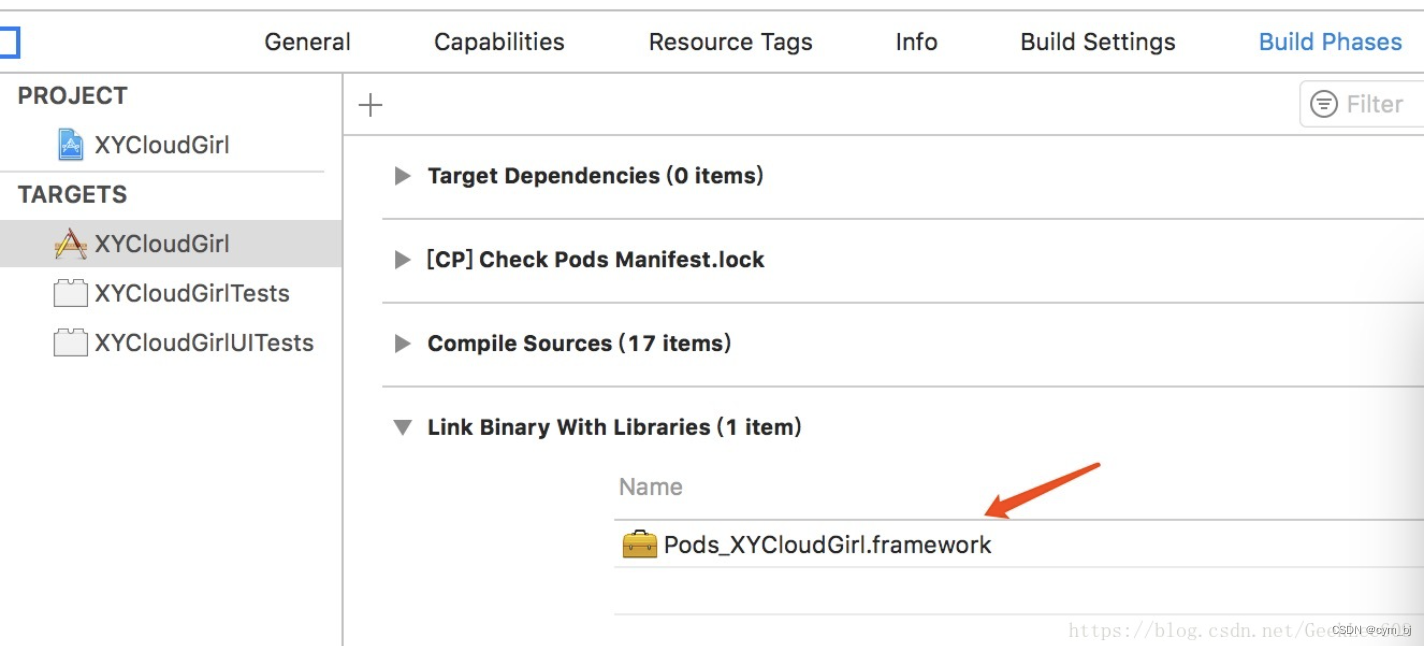Screen dimensions: 1426x646
Task: Collapse Link Binary With Libraries section
Action: coord(403,428)
